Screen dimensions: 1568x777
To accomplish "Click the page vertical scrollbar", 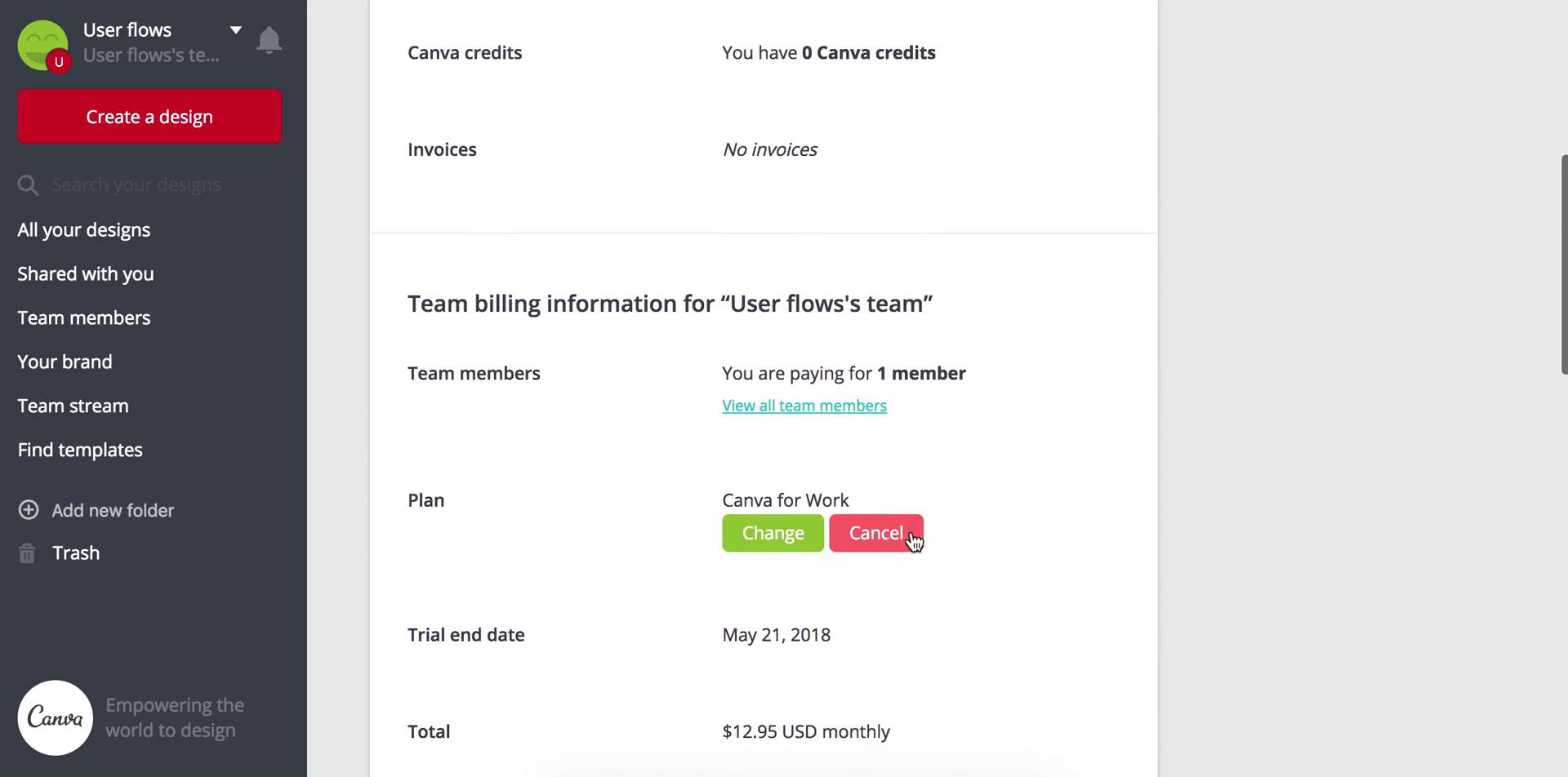I will click(x=1563, y=264).
